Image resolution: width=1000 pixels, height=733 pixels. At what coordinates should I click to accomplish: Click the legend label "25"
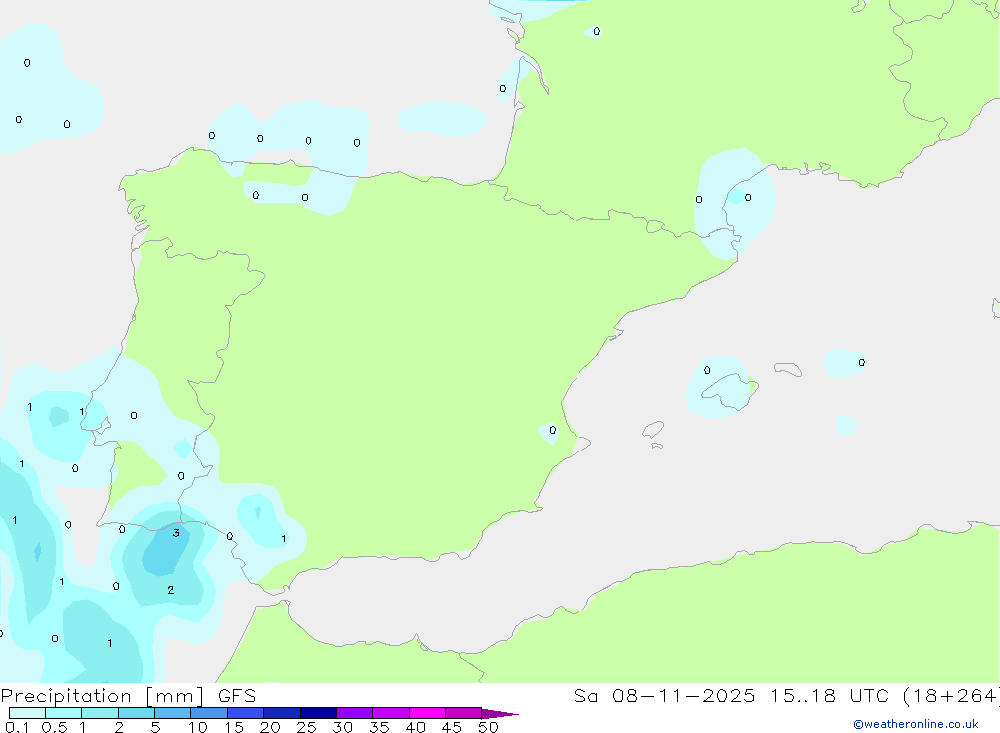coord(306,727)
